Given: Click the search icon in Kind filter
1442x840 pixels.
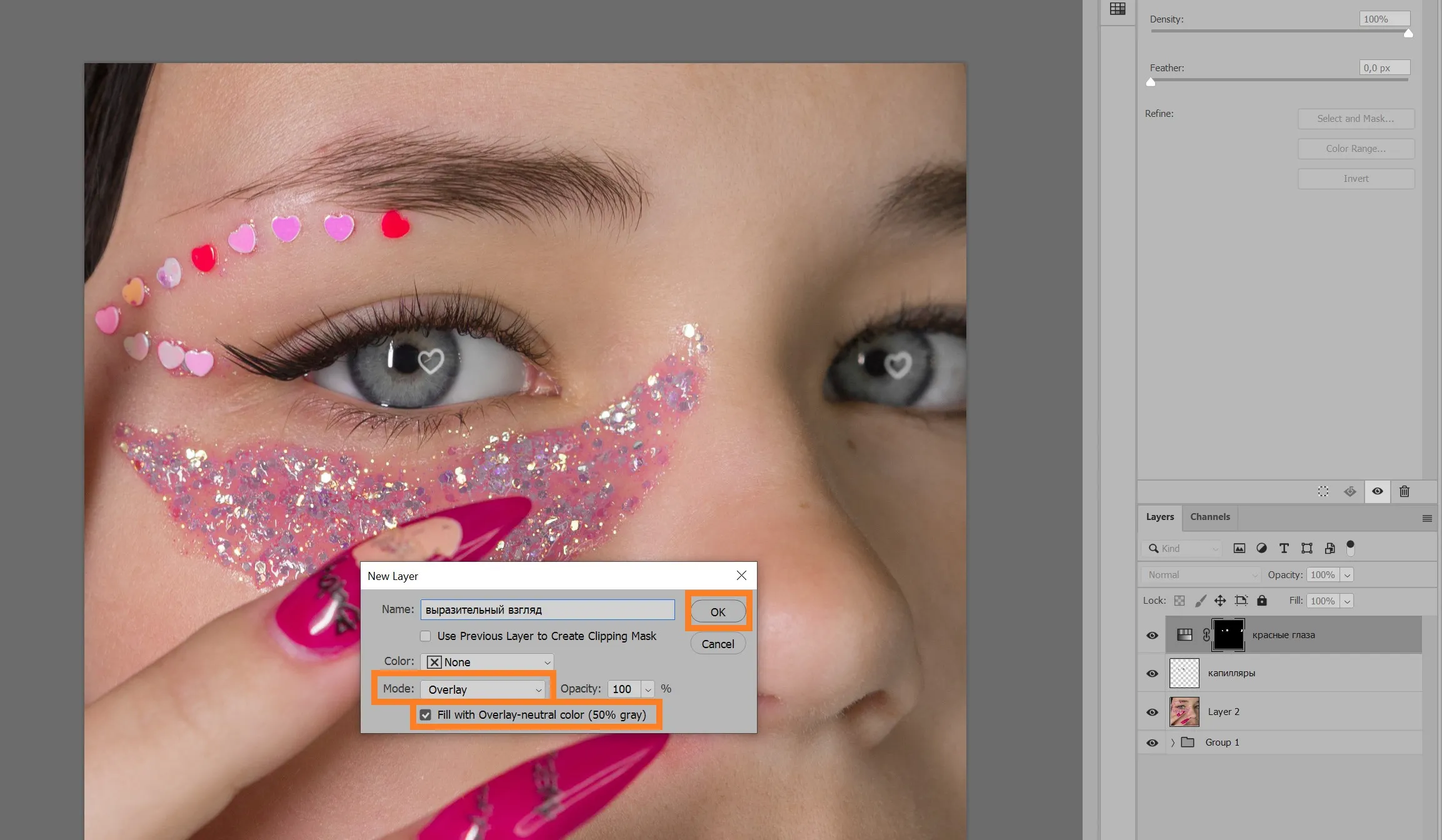Looking at the screenshot, I should tap(1154, 548).
